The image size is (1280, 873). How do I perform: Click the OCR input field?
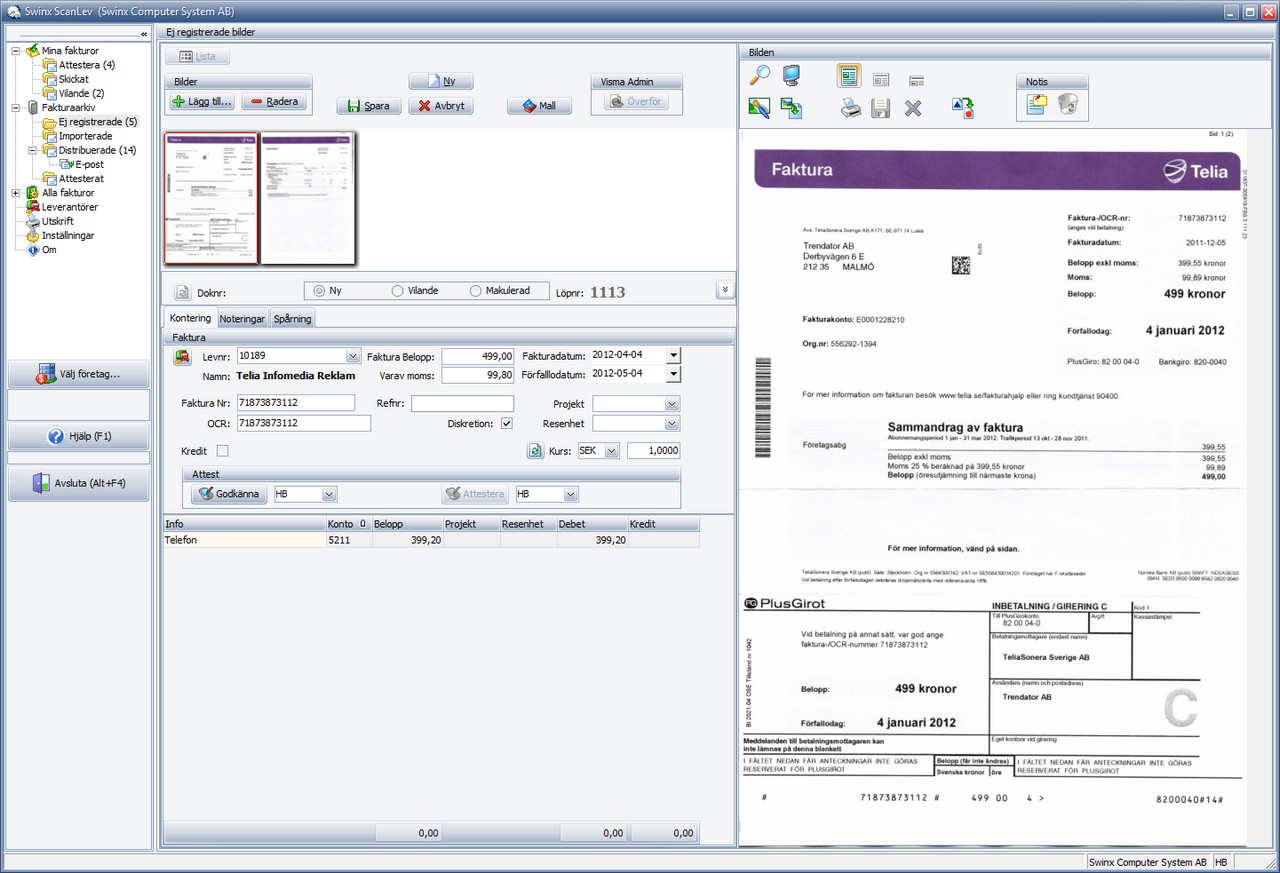(x=303, y=423)
